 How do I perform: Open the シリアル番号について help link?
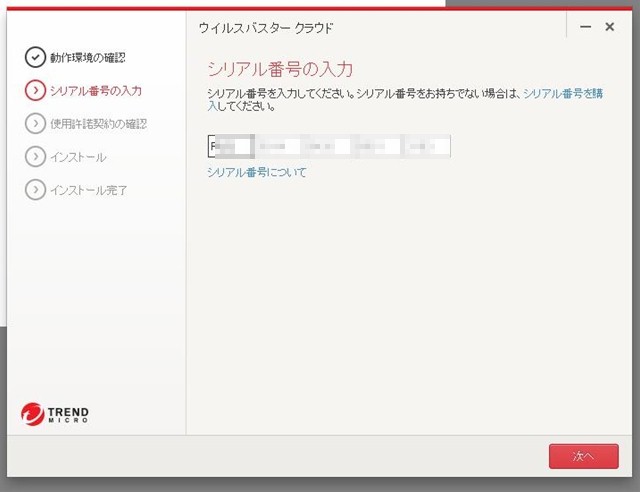(x=257, y=172)
